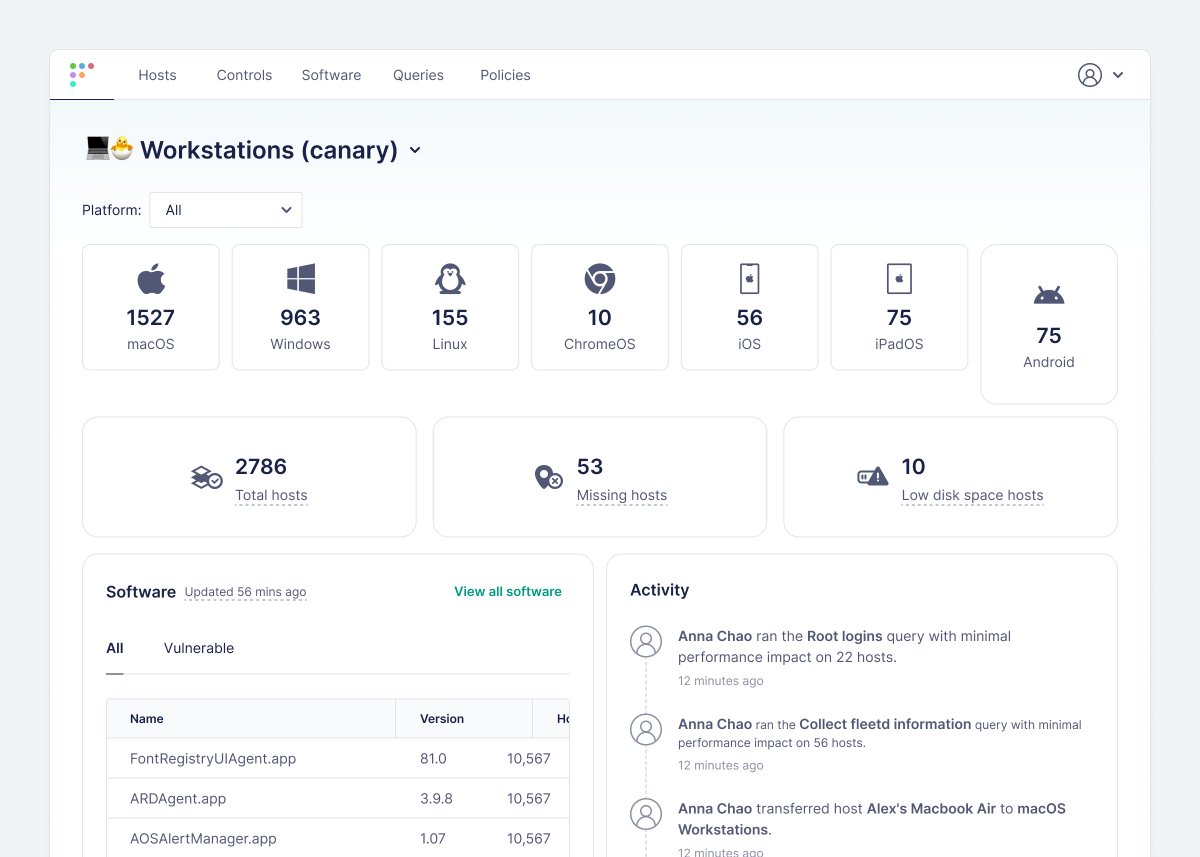The height and width of the screenshot is (857, 1200).
Task: Open the user account avatar menu
Action: 1090,75
